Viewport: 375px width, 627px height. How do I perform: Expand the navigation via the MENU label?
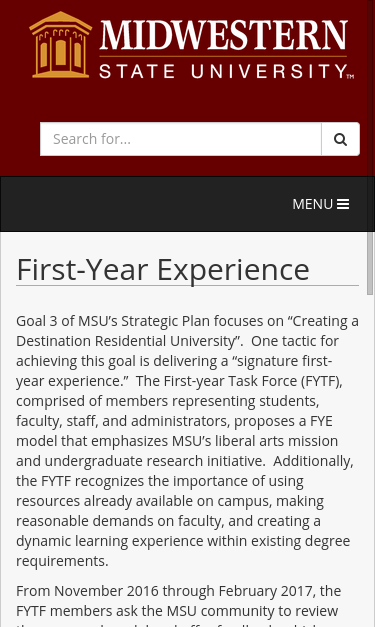pyautogui.click(x=313, y=204)
